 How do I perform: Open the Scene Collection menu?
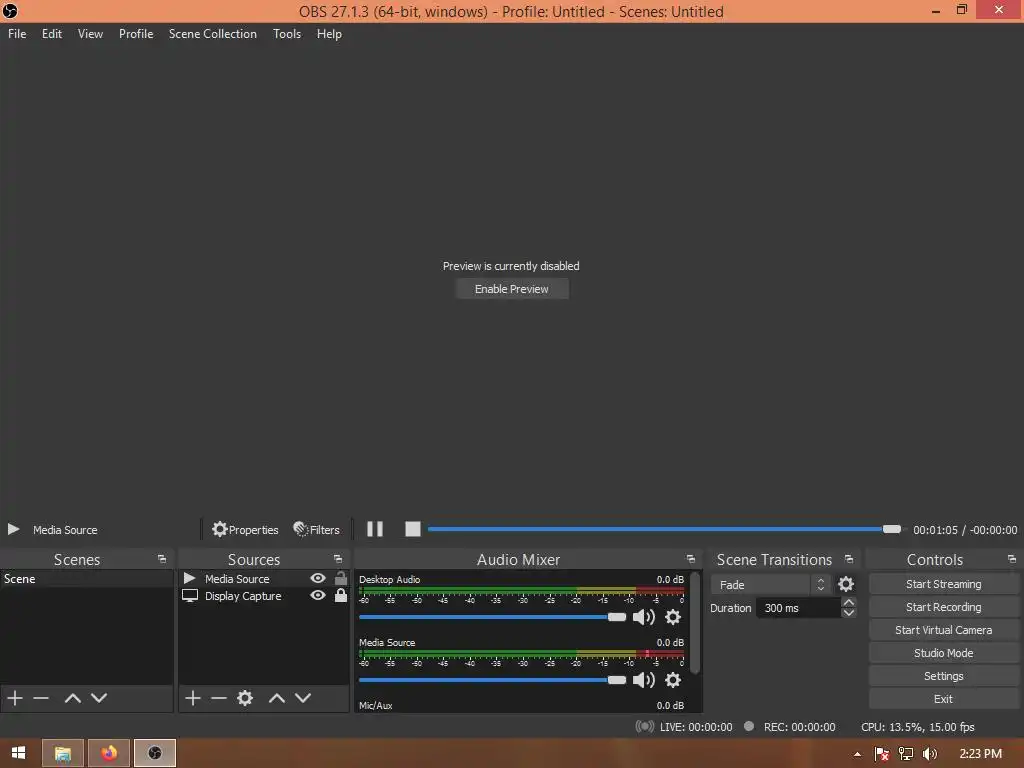tap(213, 34)
